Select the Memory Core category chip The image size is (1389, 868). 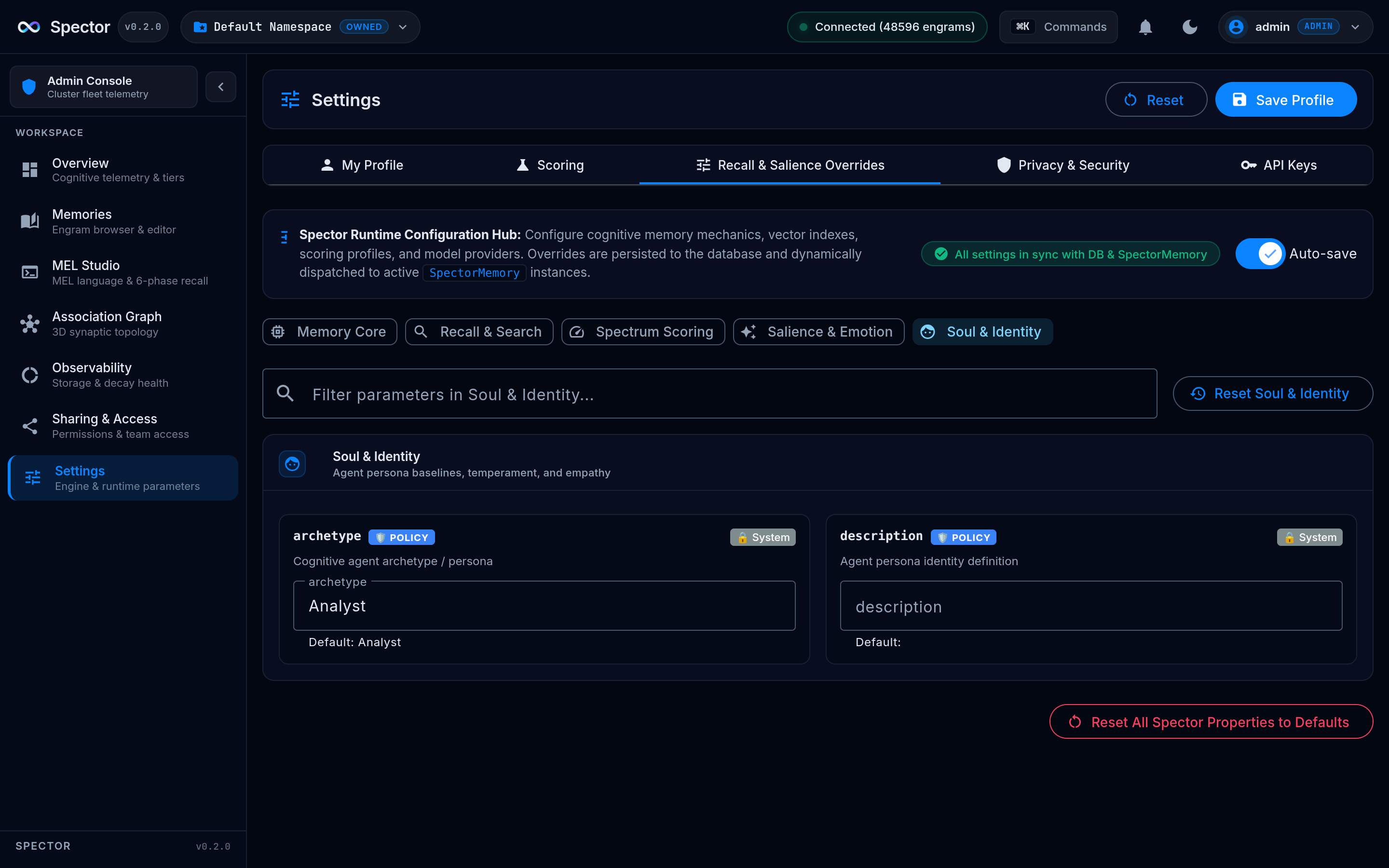tap(330, 332)
